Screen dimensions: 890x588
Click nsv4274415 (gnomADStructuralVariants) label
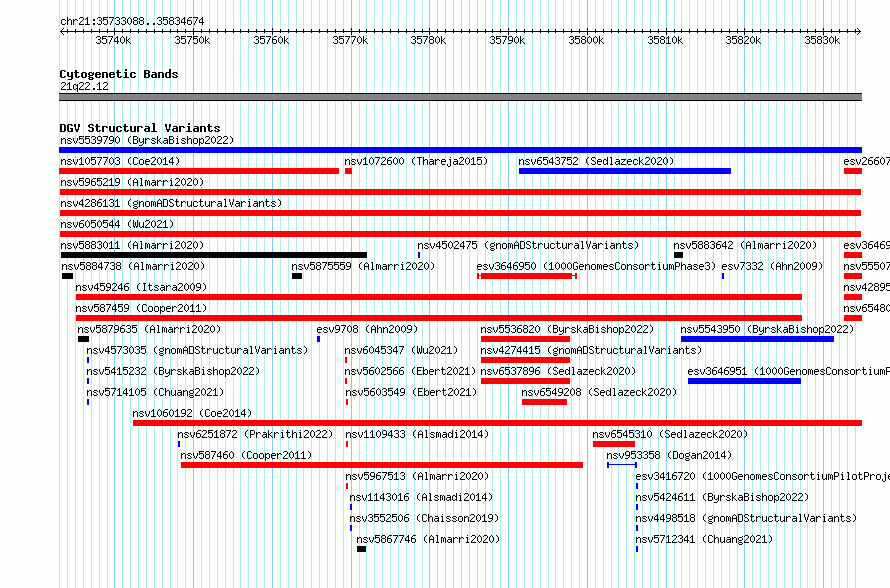(591, 350)
